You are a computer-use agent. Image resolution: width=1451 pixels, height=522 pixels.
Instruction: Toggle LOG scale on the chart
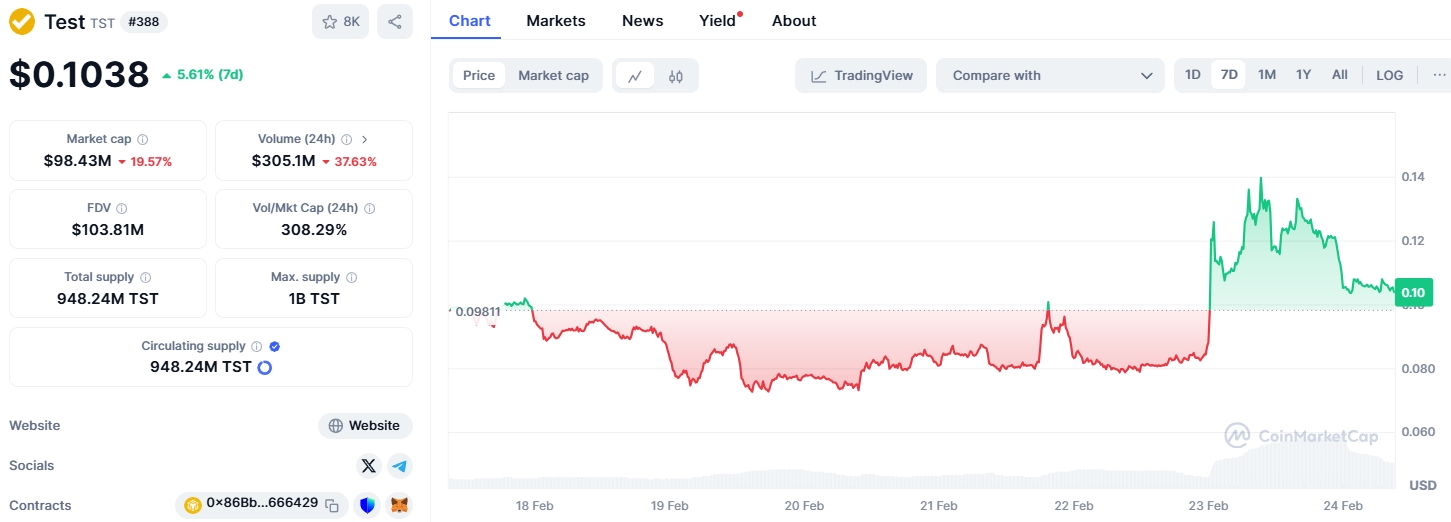pos(1389,75)
